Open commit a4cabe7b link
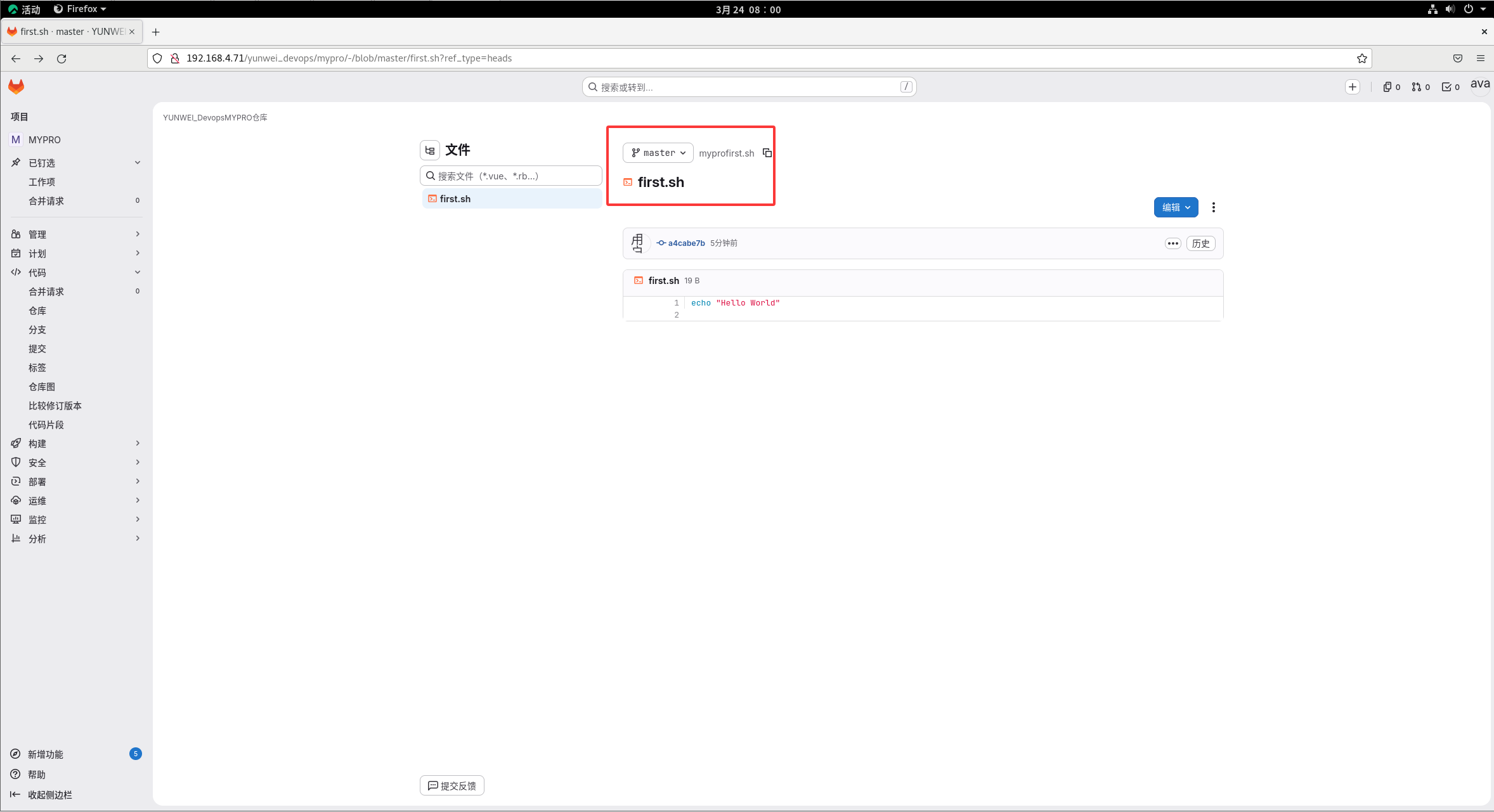The width and height of the screenshot is (1494, 812). pyautogui.click(x=686, y=243)
